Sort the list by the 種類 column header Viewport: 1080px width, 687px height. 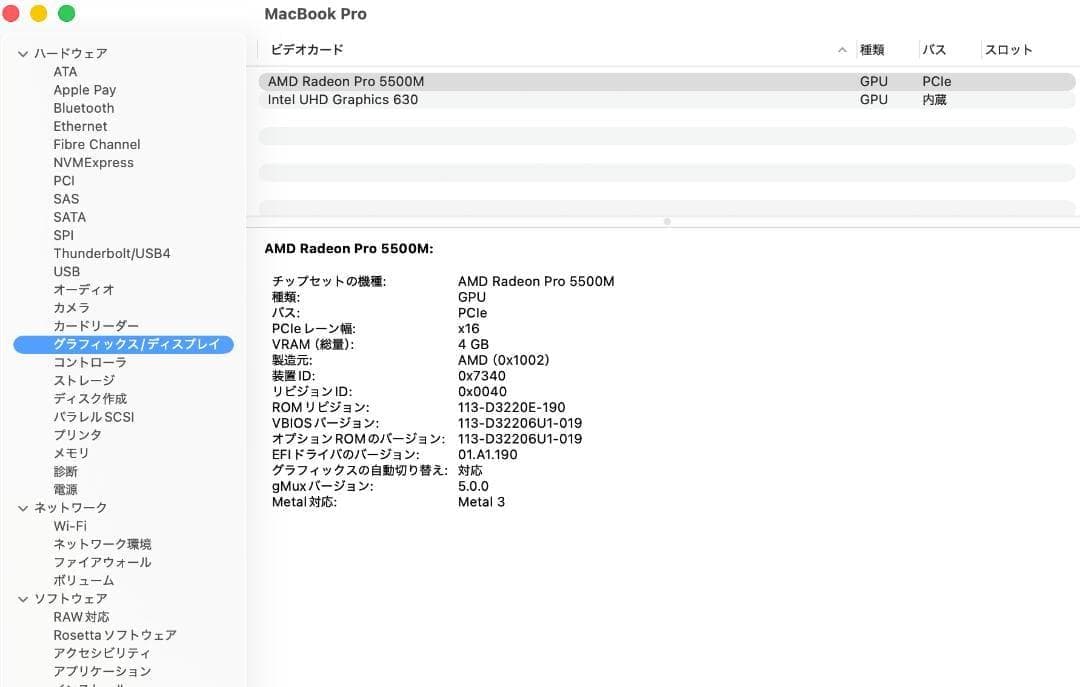(874, 49)
